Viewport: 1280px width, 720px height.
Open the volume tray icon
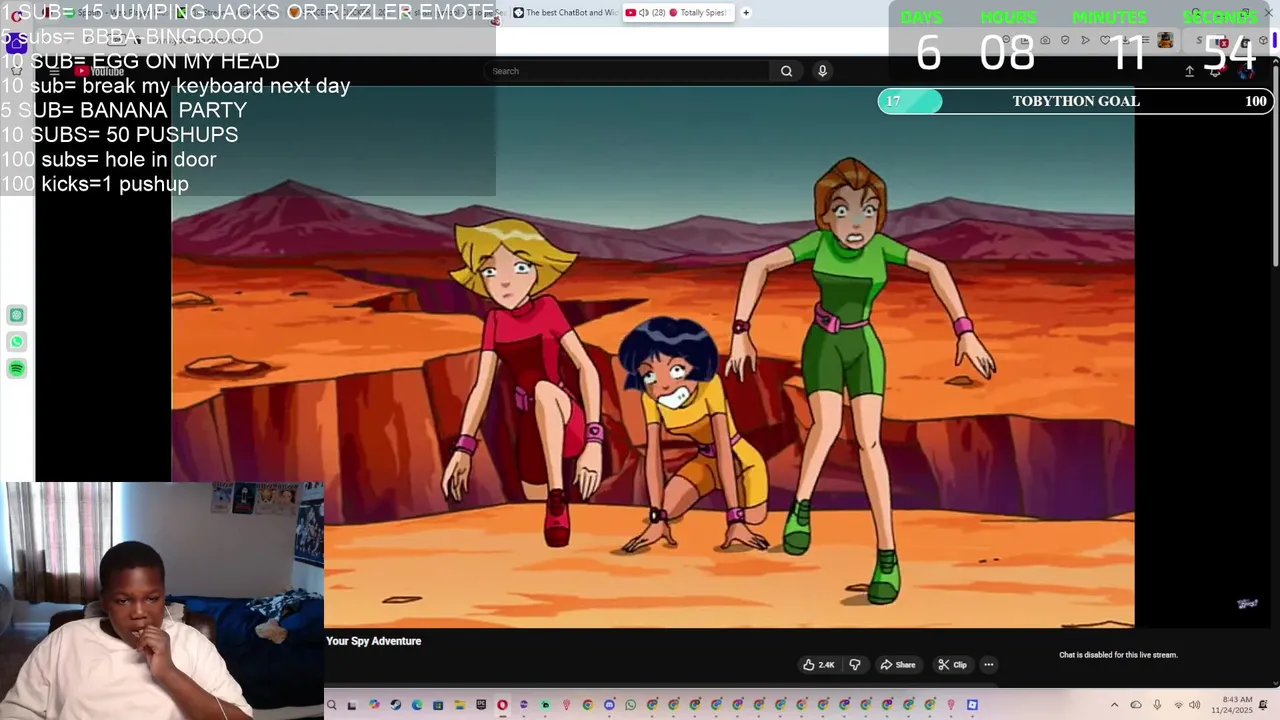pos(1194,705)
